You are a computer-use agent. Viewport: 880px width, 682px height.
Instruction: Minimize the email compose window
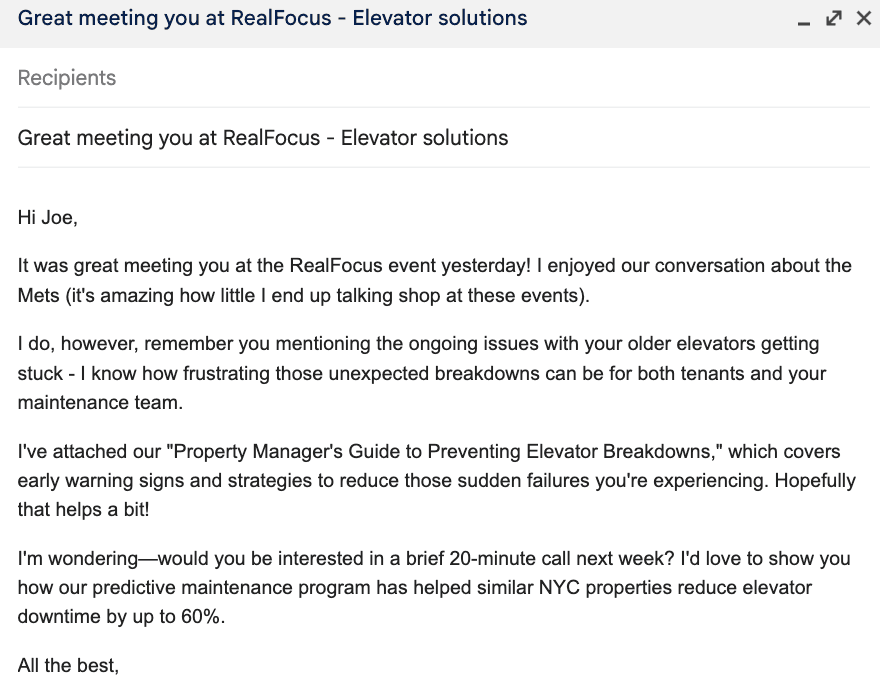coord(806,19)
